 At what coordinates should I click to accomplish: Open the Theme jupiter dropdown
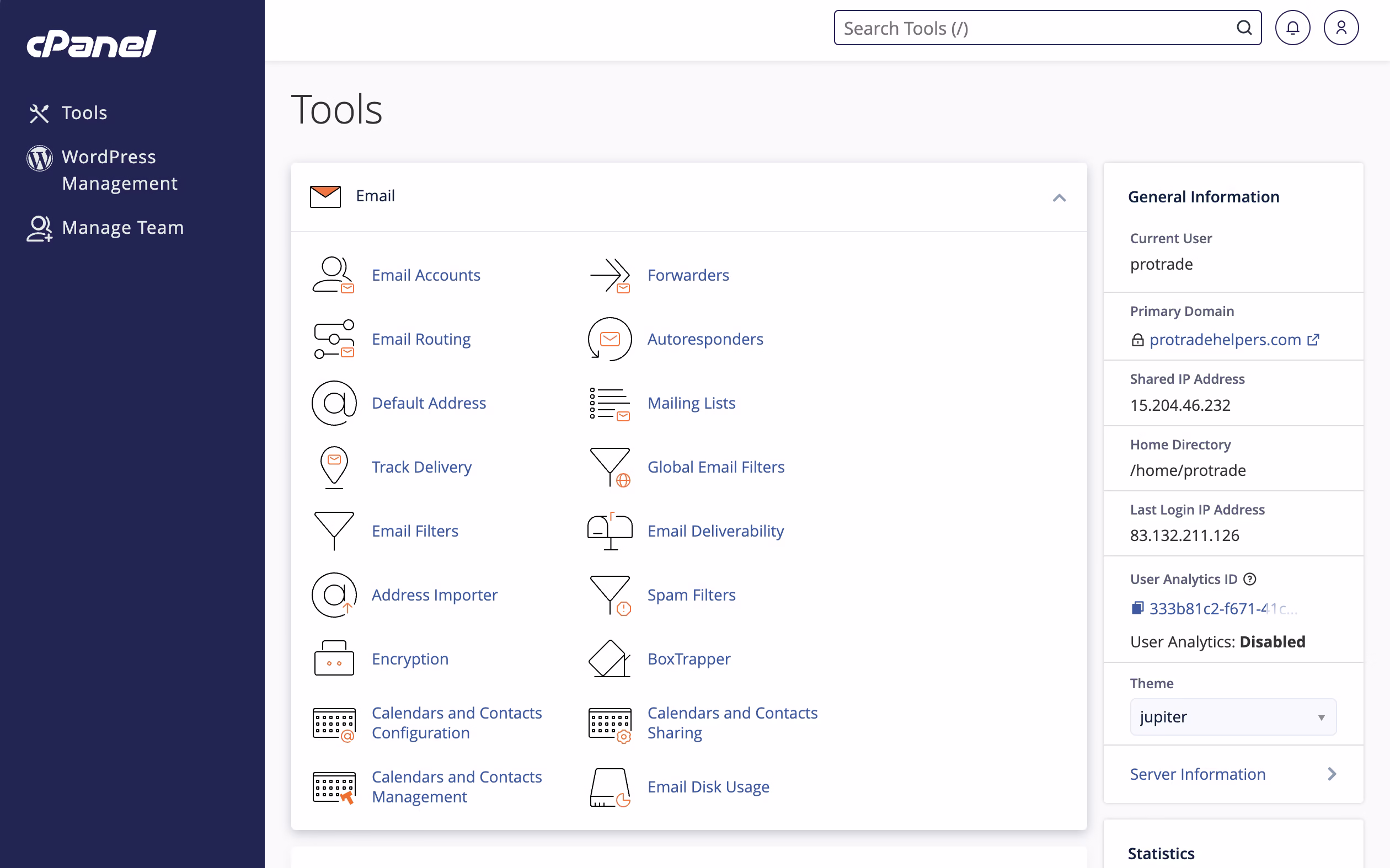(1233, 717)
